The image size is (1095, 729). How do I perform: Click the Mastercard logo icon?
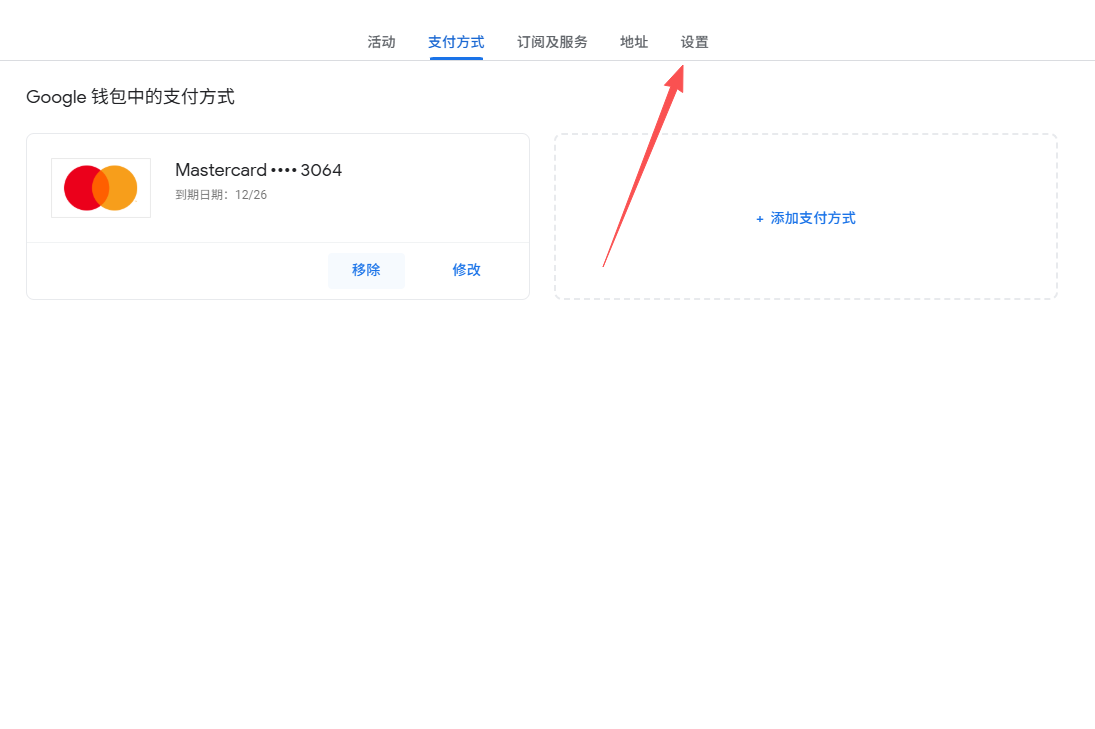tap(101, 188)
